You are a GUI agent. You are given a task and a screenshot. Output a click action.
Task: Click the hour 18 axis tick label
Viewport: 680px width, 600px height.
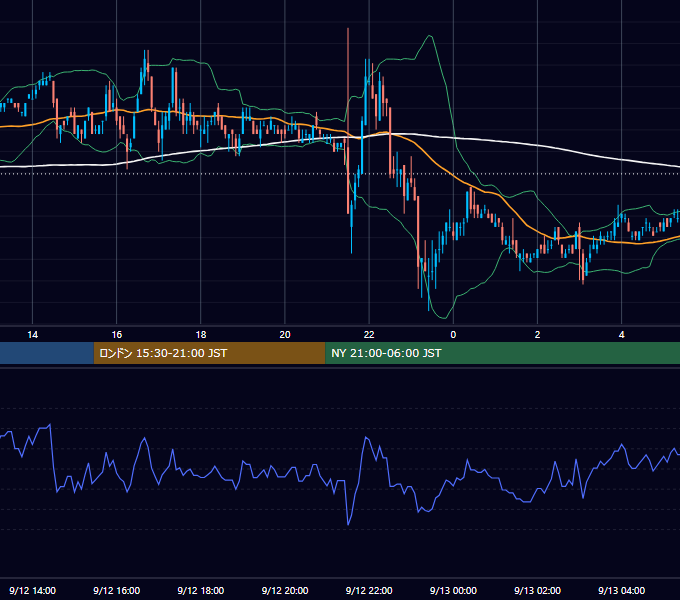pyautogui.click(x=201, y=335)
